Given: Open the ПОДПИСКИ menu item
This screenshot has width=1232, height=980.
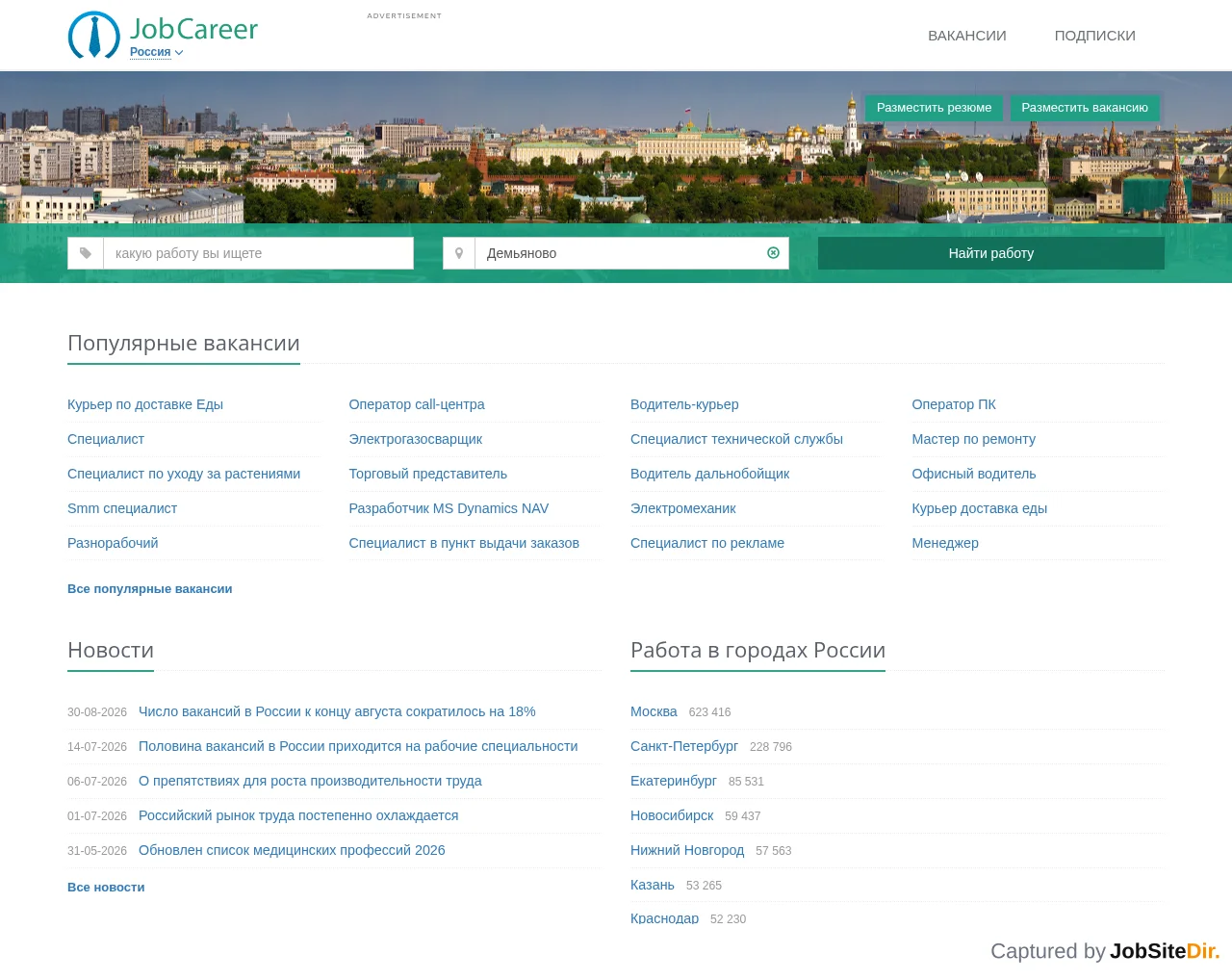Looking at the screenshot, I should (x=1095, y=36).
